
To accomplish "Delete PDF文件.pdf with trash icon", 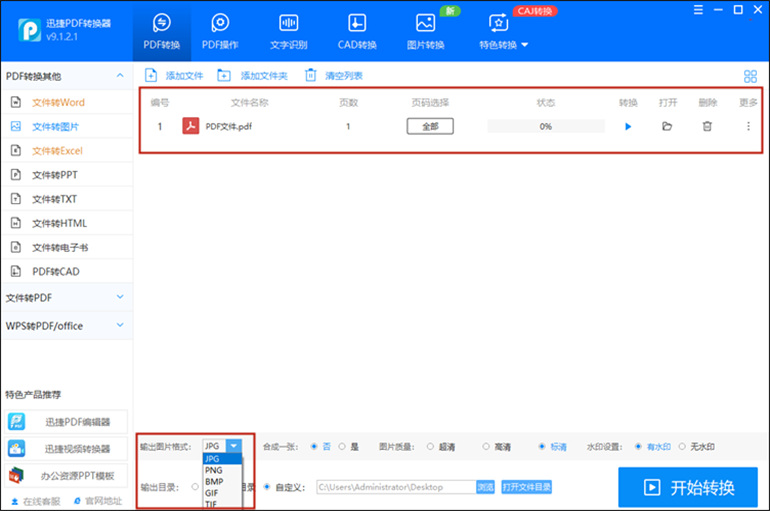I will tap(707, 127).
